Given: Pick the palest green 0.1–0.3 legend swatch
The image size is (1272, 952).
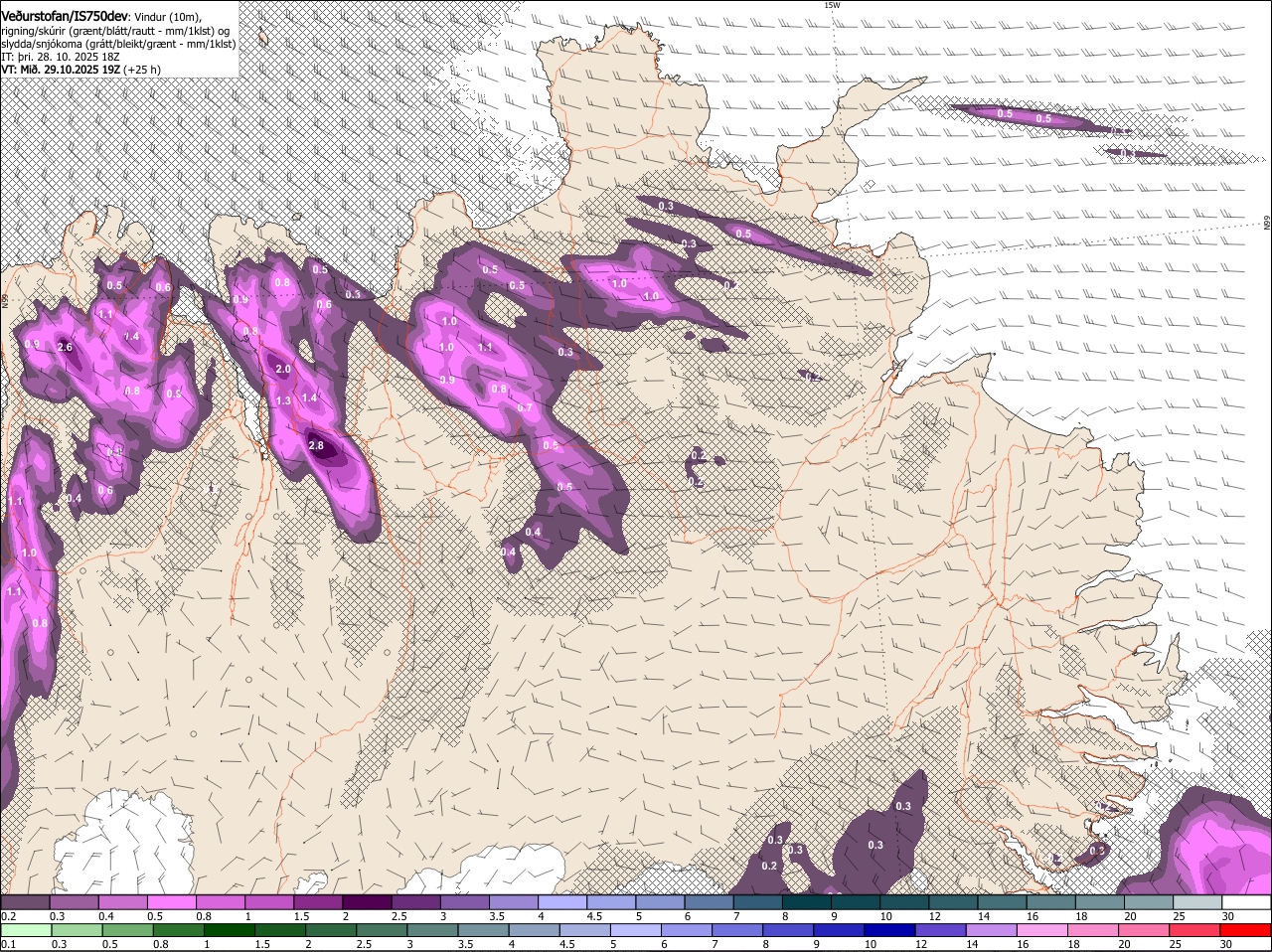Looking at the screenshot, I should click(x=26, y=930).
